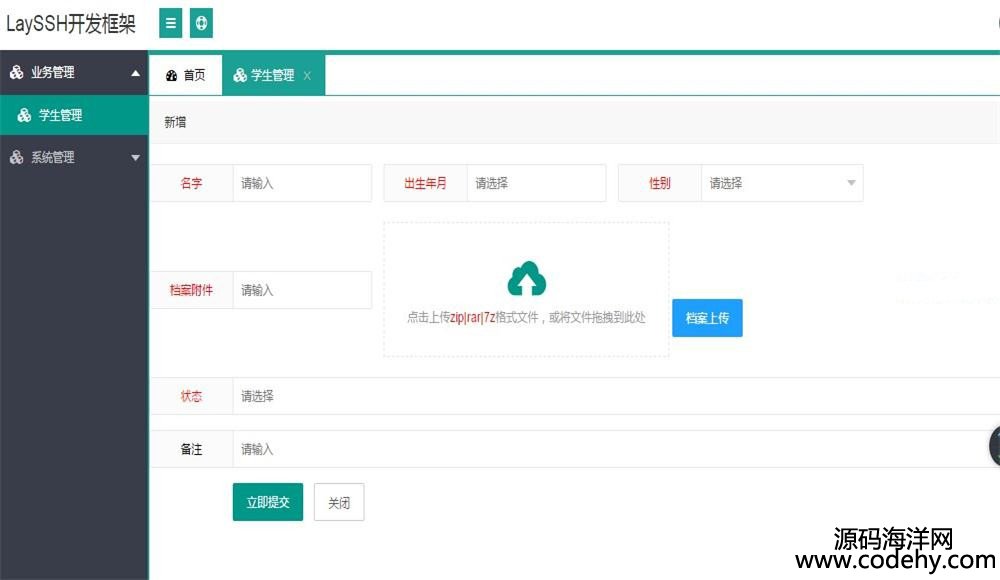
Task: Focus the 档案附件 input field
Action: point(302,290)
